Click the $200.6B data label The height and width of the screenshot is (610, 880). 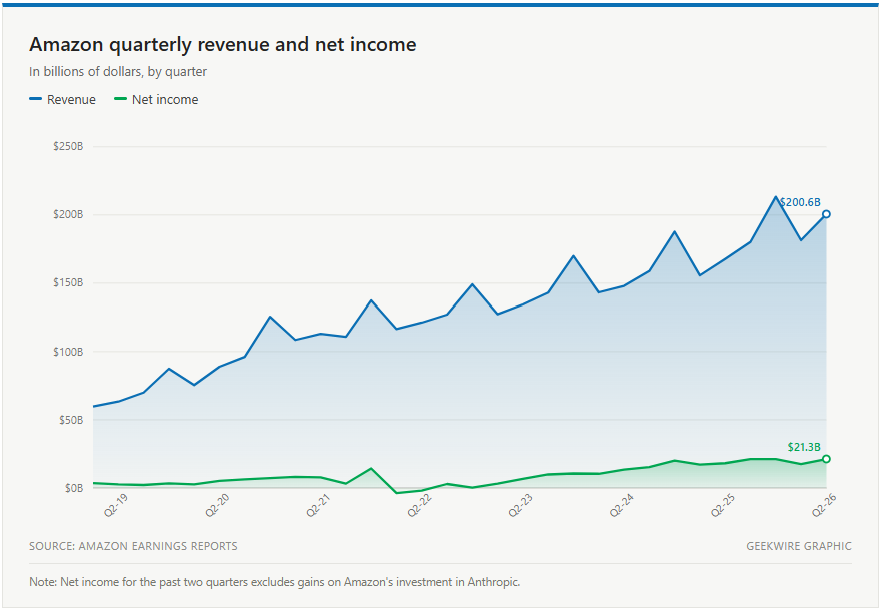pyautogui.click(x=800, y=202)
